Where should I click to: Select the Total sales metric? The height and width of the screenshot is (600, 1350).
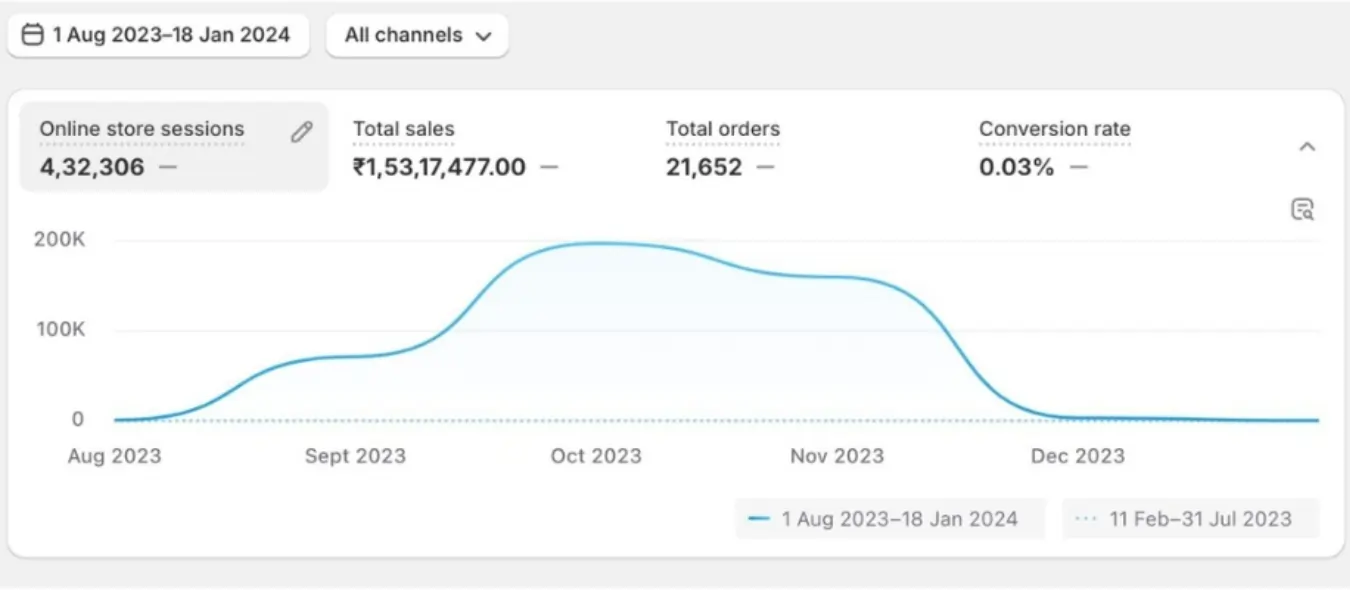point(404,129)
